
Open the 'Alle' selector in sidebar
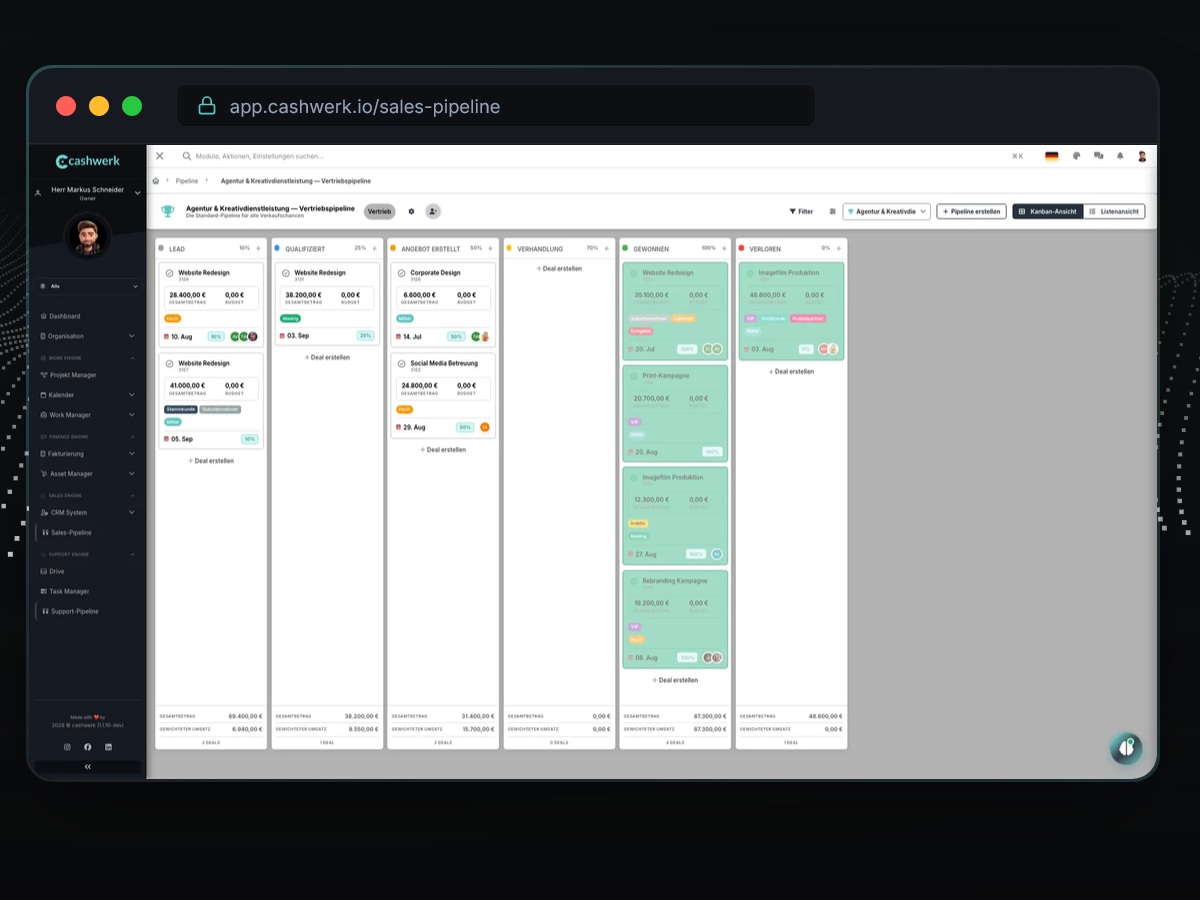point(88,286)
